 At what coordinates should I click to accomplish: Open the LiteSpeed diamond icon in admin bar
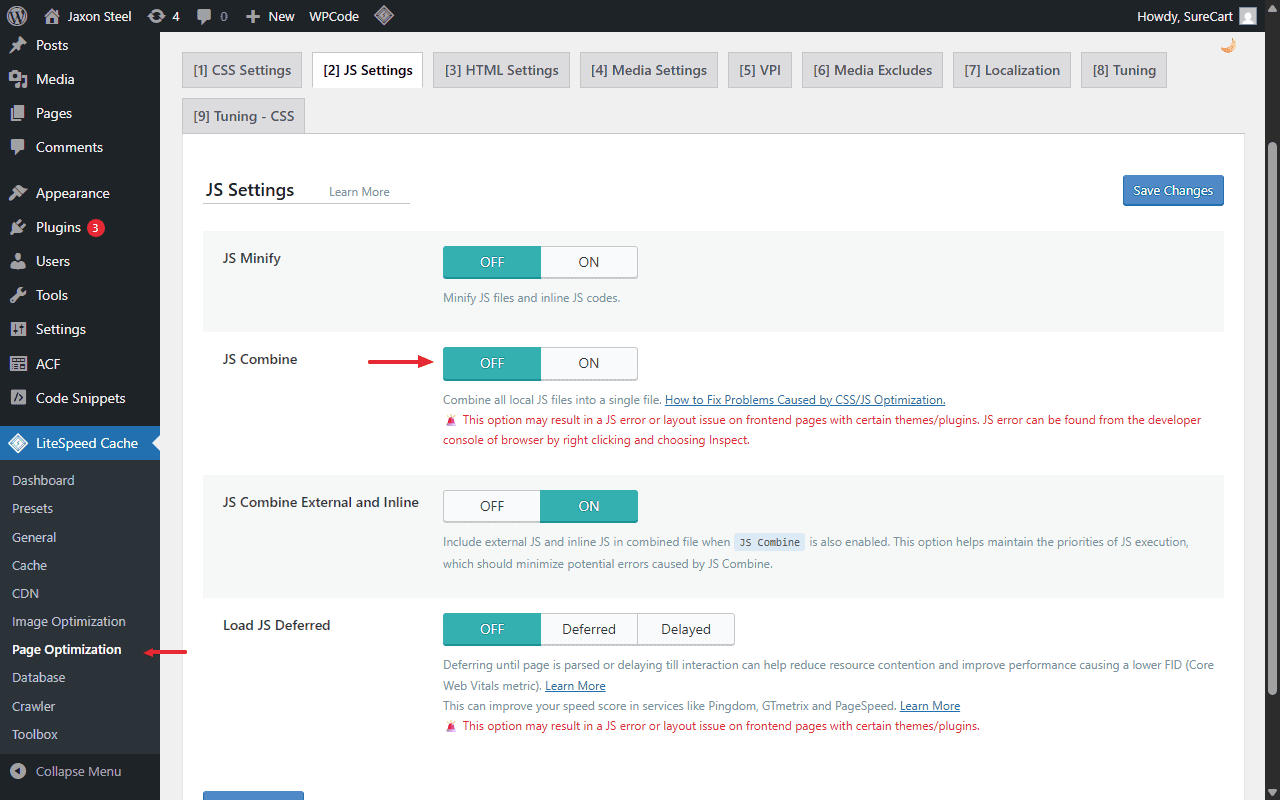coord(383,16)
